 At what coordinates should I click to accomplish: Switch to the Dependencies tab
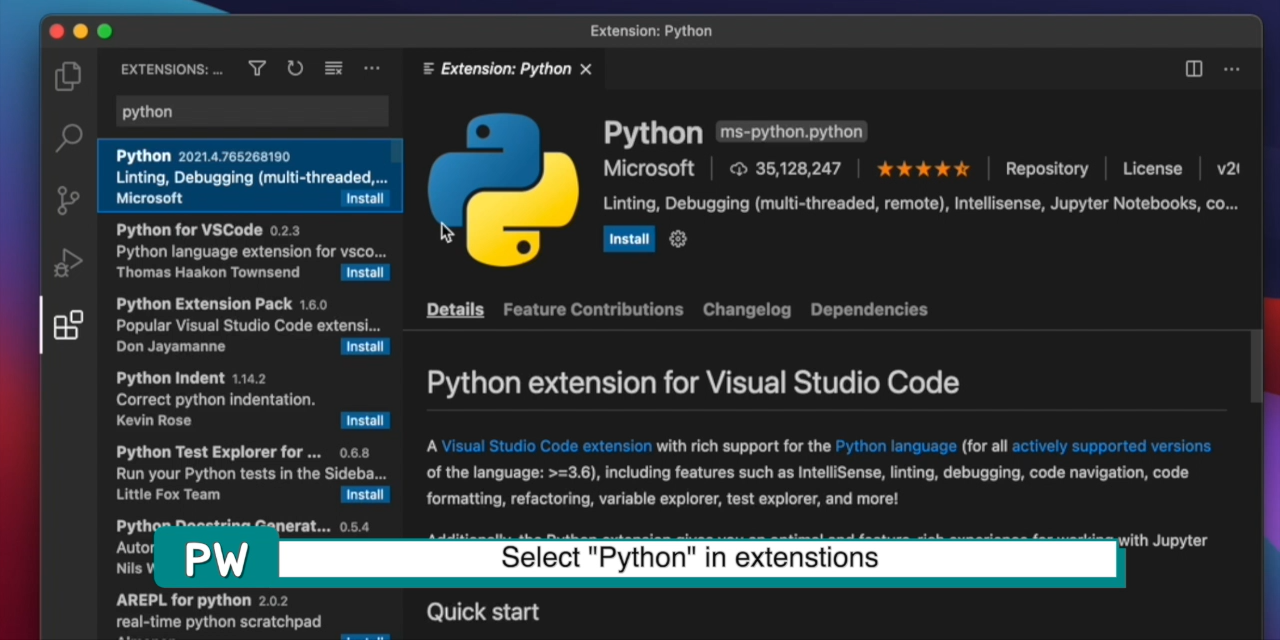tap(869, 310)
